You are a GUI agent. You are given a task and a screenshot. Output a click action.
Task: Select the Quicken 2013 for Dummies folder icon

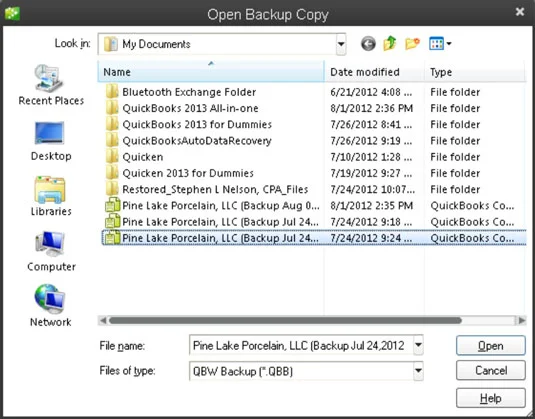point(112,173)
